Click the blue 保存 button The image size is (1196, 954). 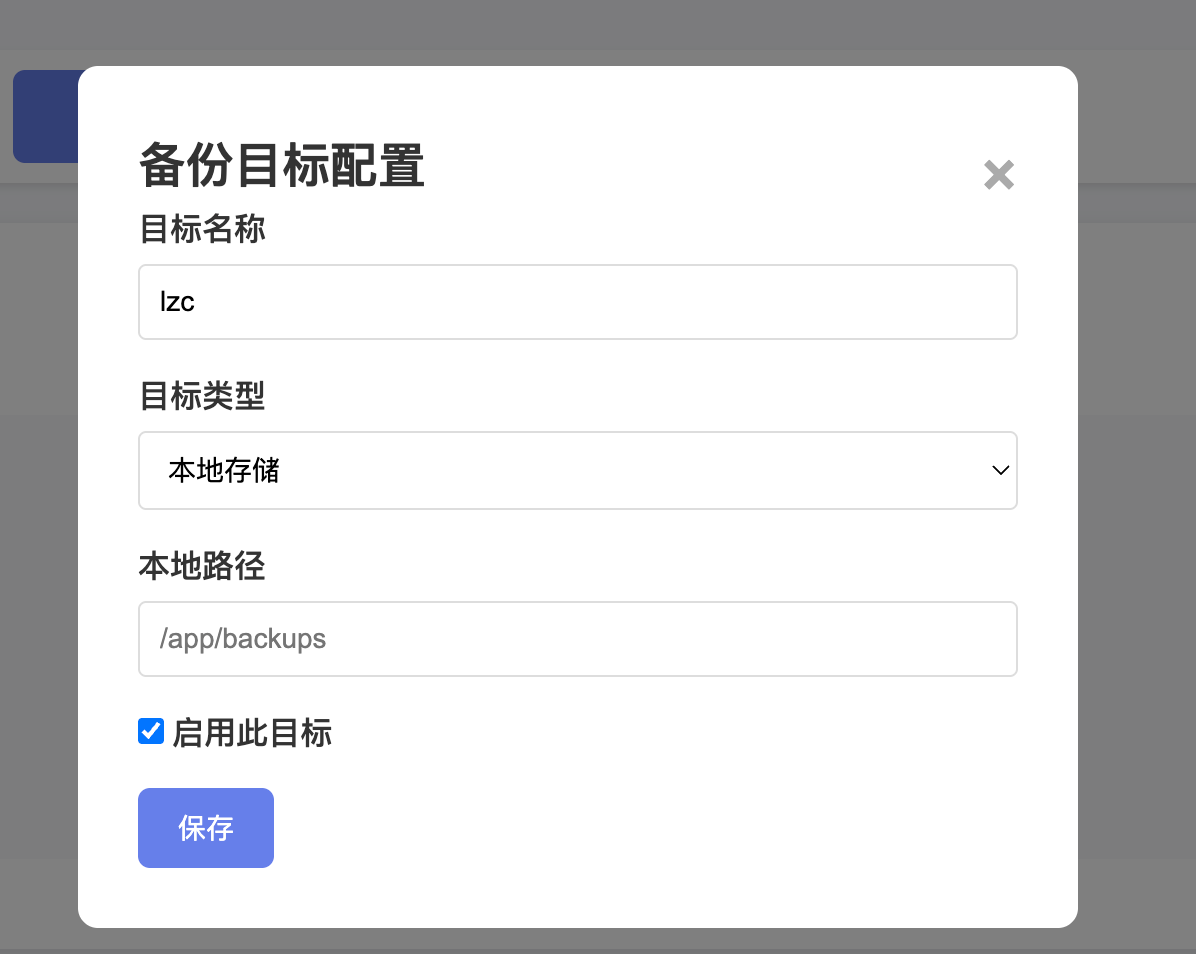pos(206,827)
